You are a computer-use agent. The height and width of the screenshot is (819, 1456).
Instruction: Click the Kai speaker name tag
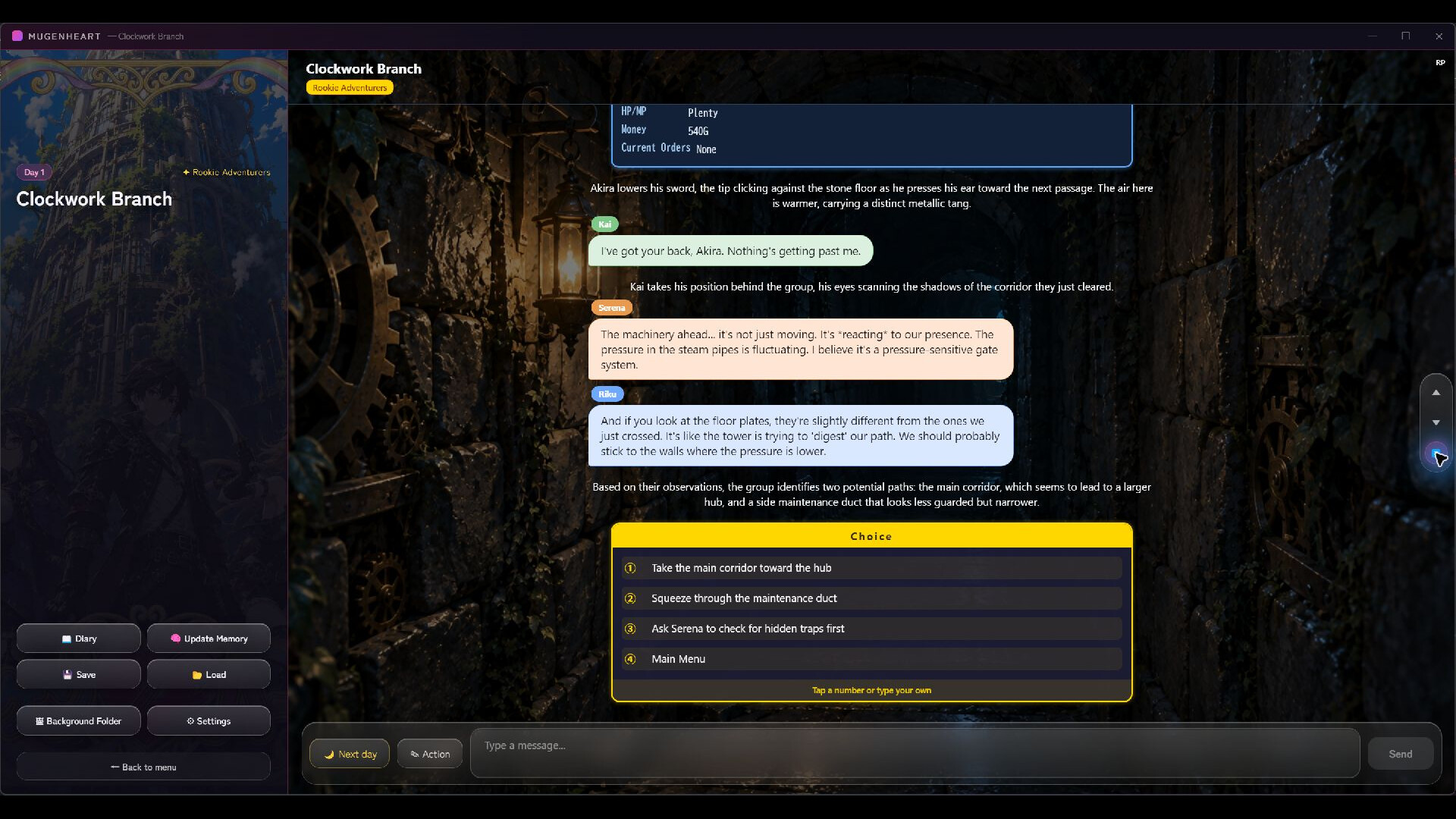tap(604, 224)
